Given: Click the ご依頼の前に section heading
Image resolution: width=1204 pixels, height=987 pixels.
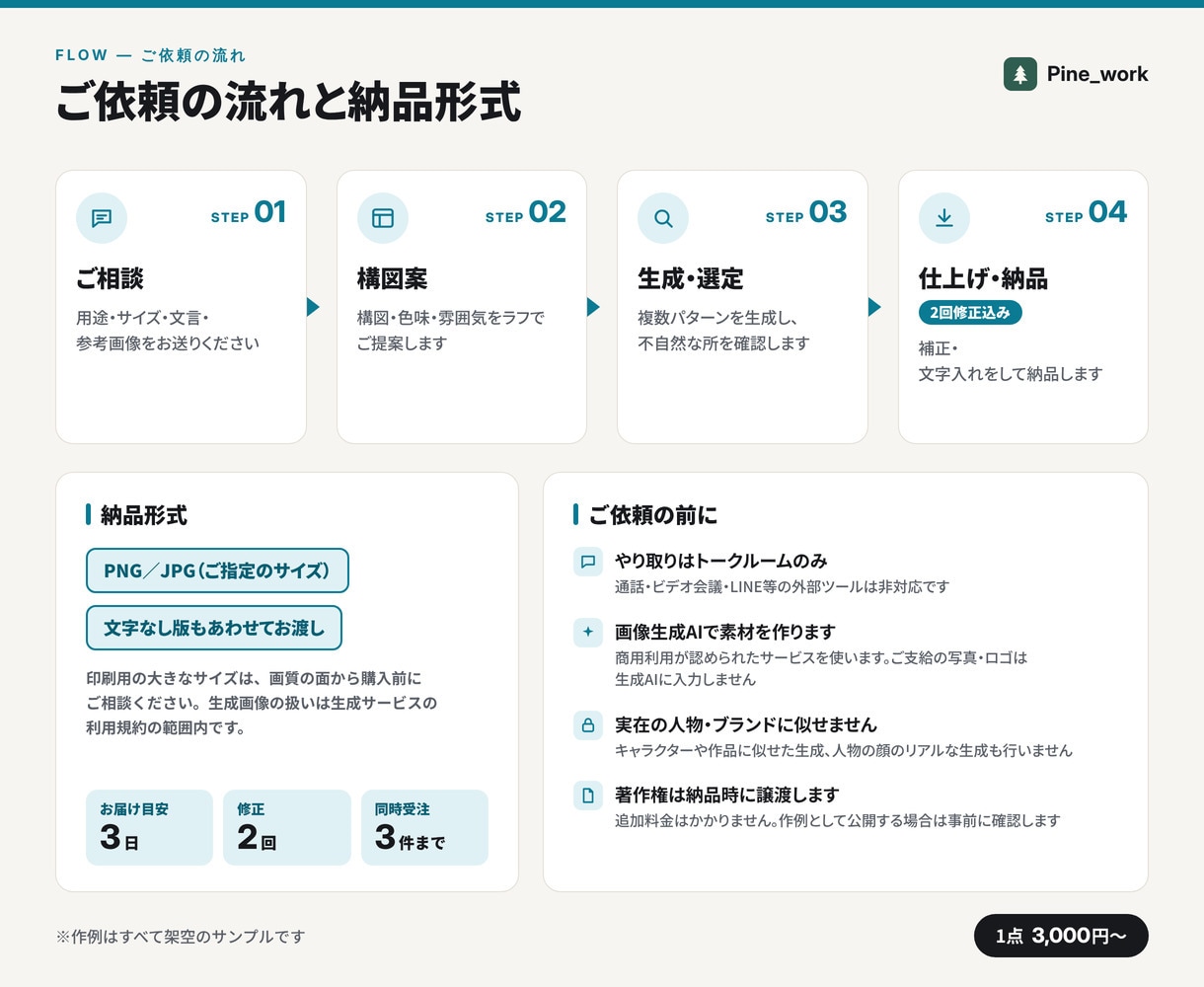Looking at the screenshot, I should [x=653, y=515].
